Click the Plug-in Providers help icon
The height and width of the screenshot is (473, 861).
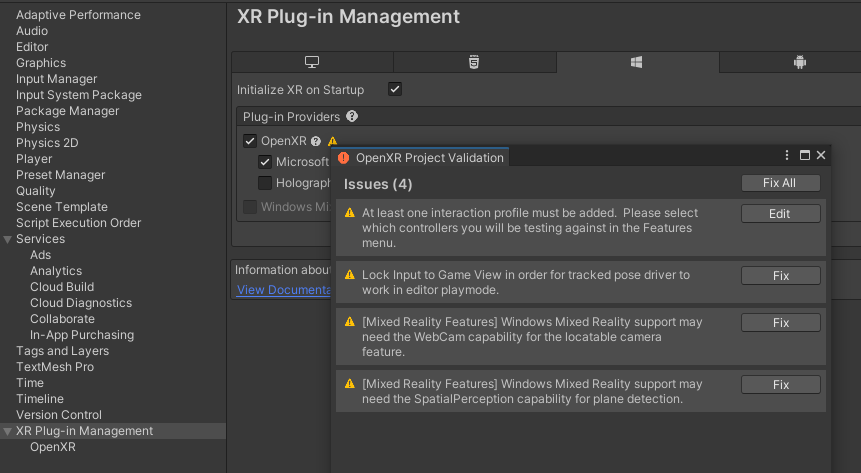352,116
